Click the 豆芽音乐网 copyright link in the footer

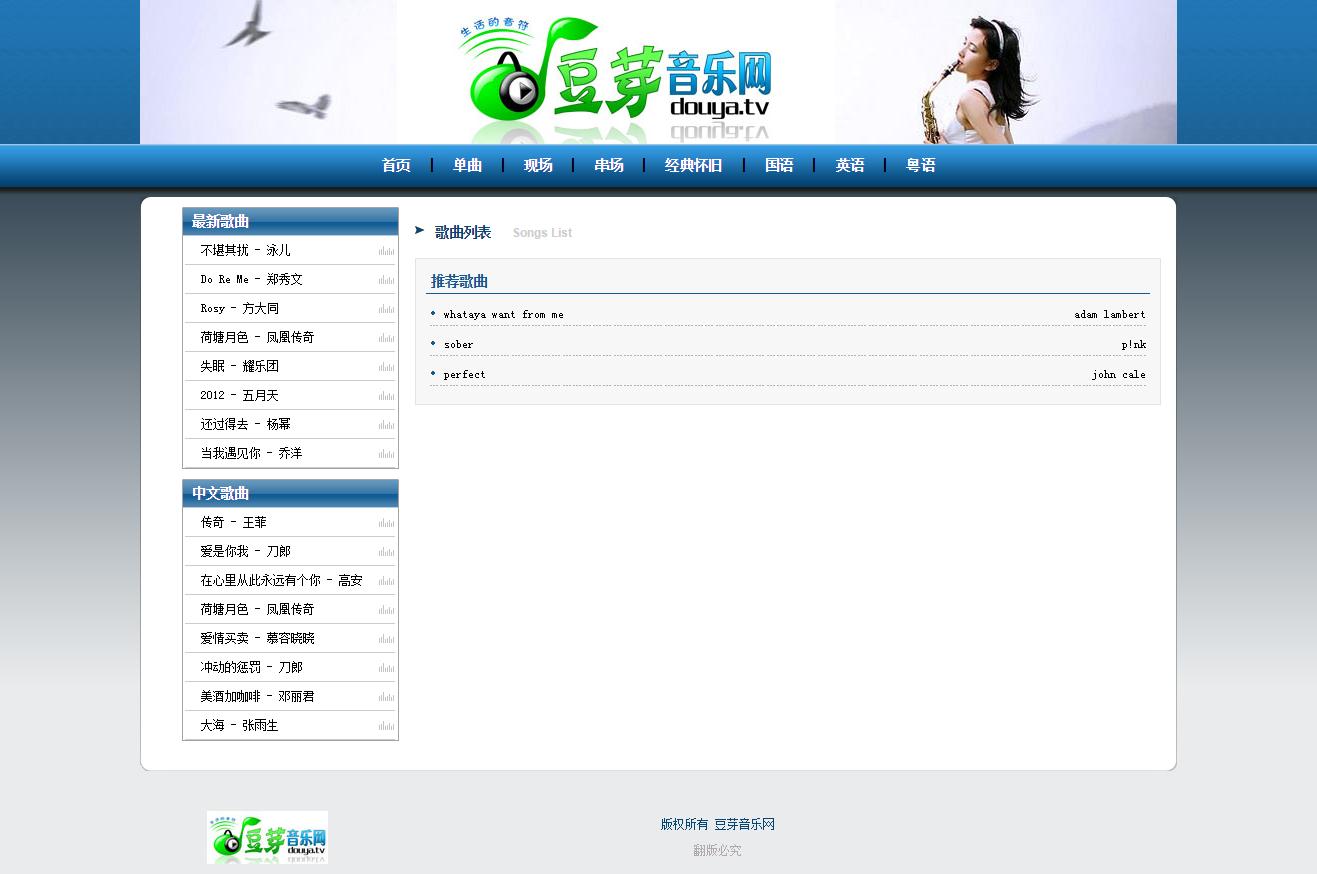pos(744,825)
